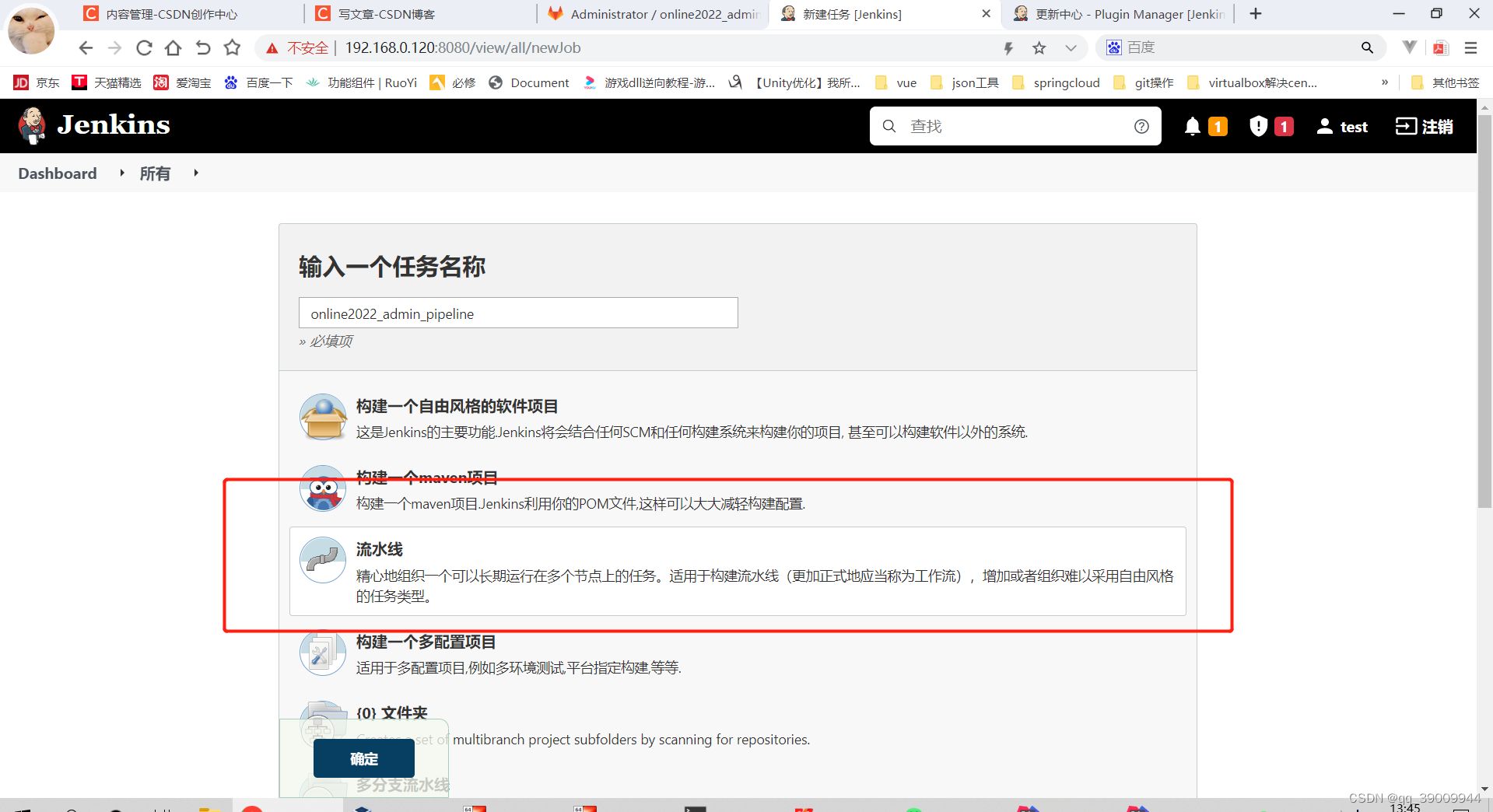
Task: Go to the browser home page icon
Action: (173, 48)
